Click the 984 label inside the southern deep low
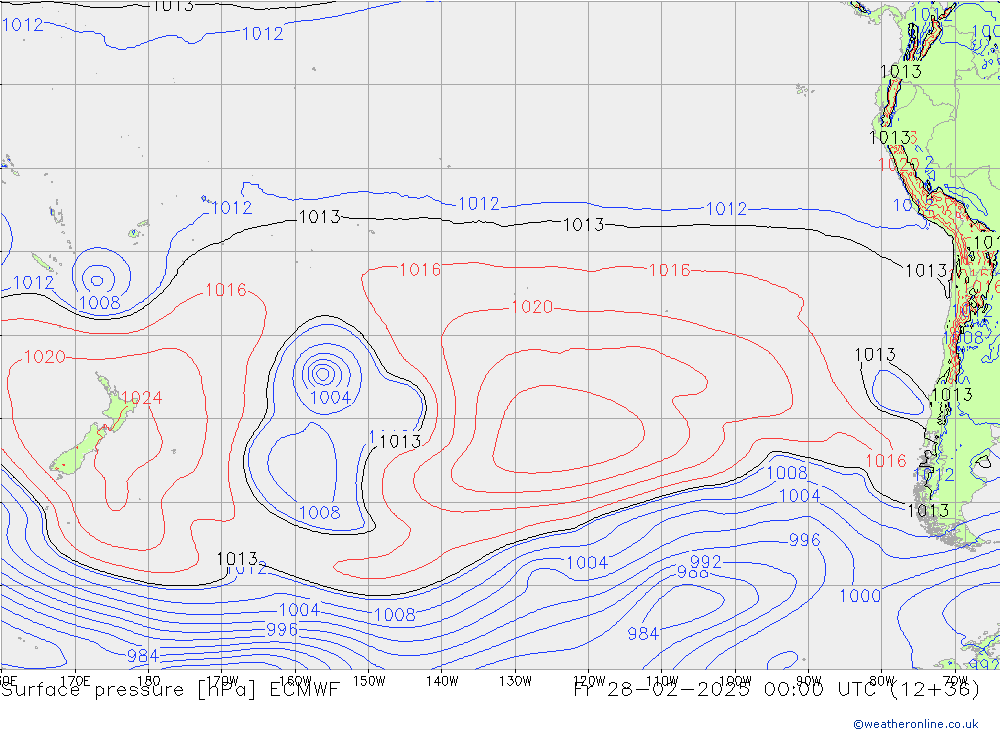1000x733 pixels. coord(643,633)
